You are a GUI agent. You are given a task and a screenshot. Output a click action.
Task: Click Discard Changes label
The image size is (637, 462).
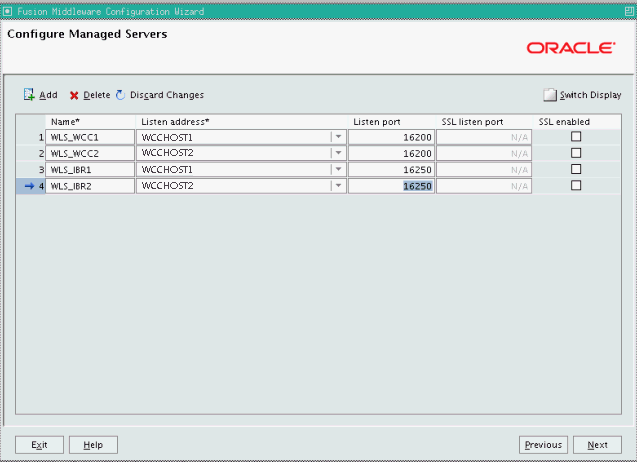coord(167,95)
